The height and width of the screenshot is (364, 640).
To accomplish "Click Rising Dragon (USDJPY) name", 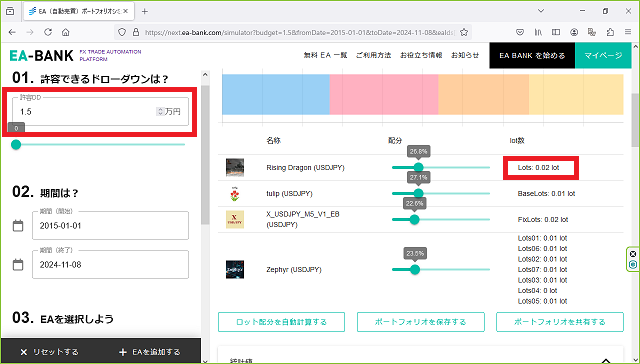I will tap(305, 167).
